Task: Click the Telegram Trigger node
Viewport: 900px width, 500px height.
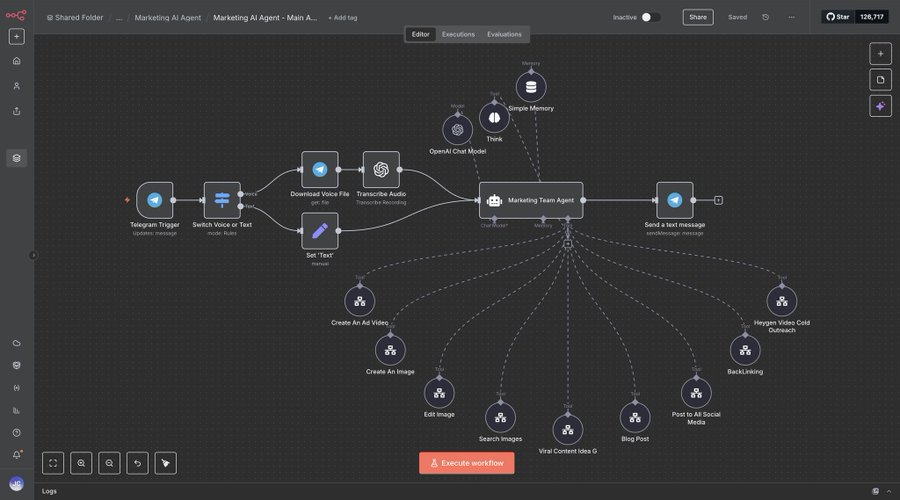Action: tap(154, 200)
